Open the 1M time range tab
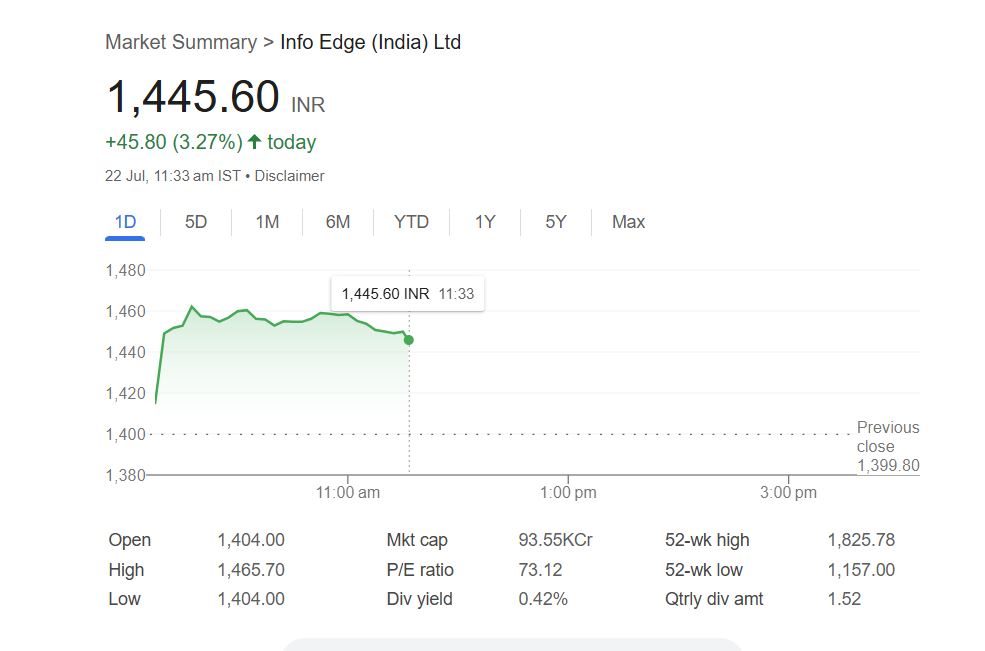Viewport: 985px width, 651px height. tap(267, 222)
